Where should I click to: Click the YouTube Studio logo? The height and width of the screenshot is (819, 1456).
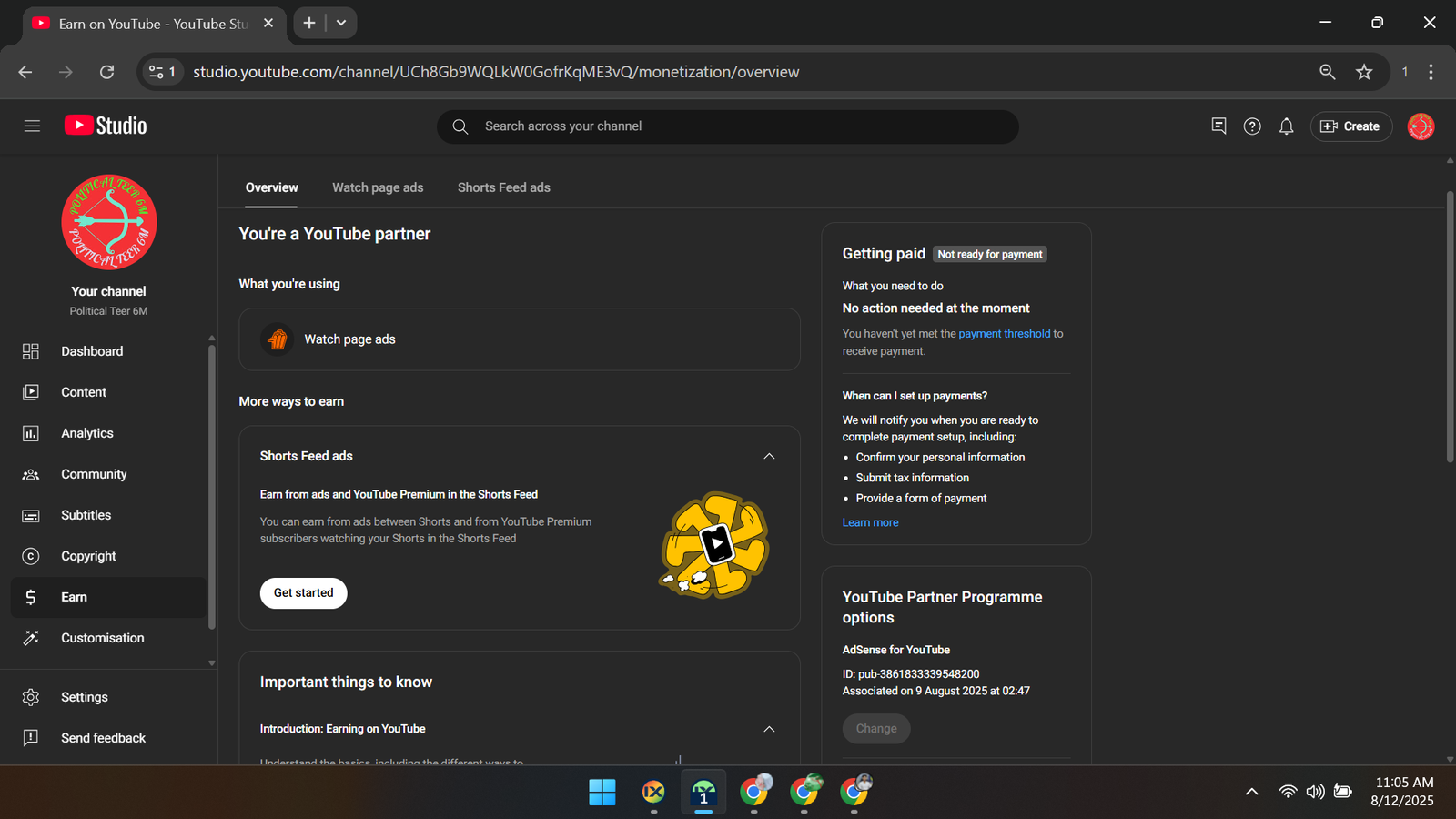(x=106, y=126)
